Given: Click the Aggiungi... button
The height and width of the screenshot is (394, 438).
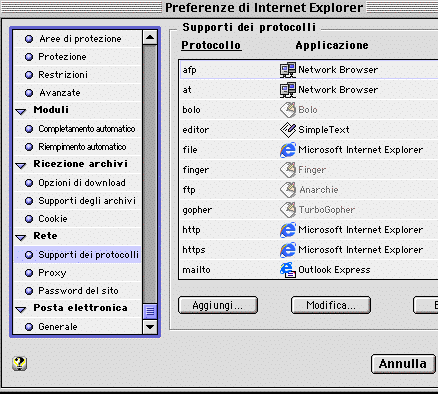Looking at the screenshot, I should pos(218,305).
